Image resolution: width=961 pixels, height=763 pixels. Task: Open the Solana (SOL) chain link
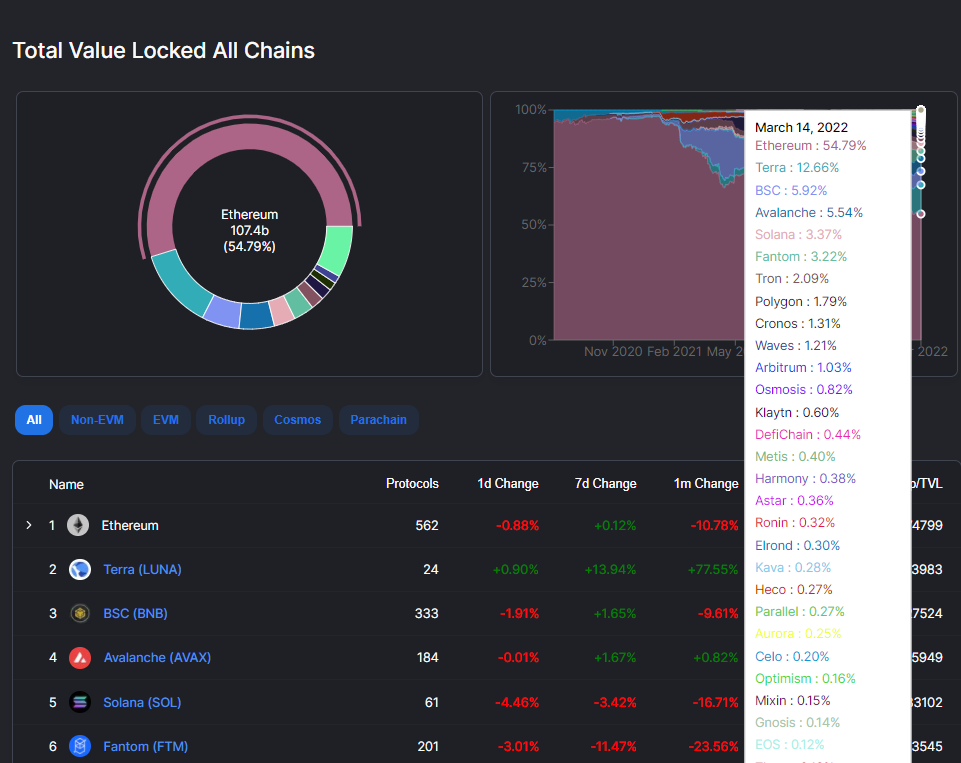[x=142, y=702]
